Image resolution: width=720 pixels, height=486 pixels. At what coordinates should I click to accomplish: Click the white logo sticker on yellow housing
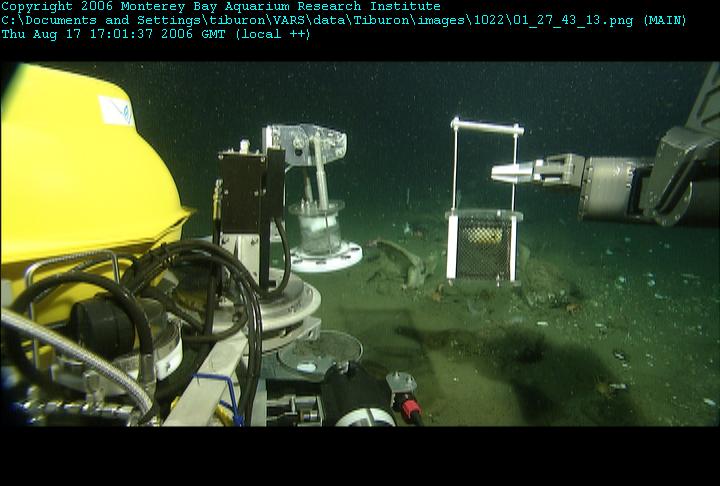click(117, 111)
